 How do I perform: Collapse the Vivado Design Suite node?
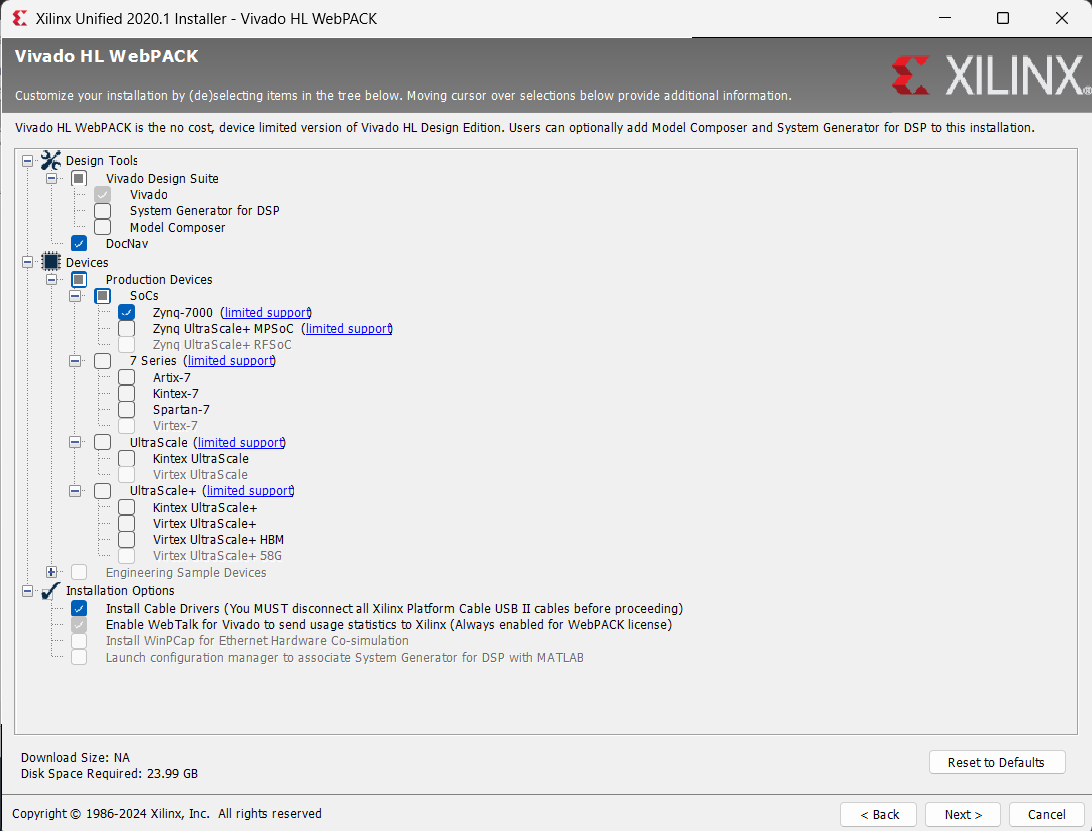51,178
